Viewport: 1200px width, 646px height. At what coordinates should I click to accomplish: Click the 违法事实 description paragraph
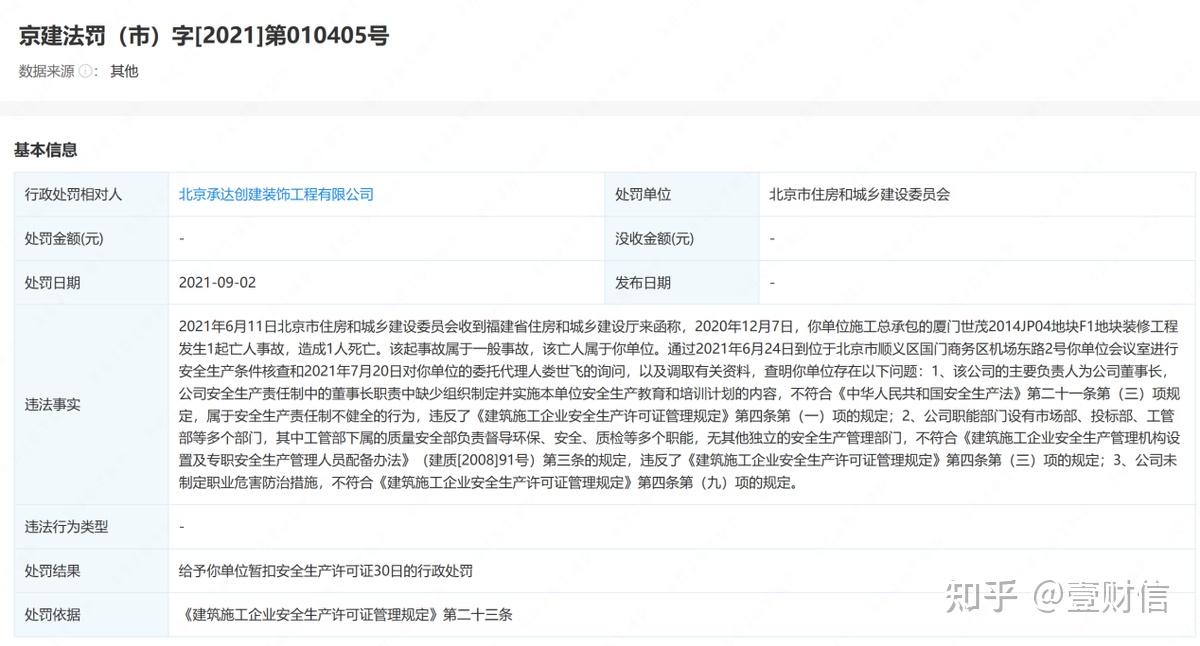[678, 405]
